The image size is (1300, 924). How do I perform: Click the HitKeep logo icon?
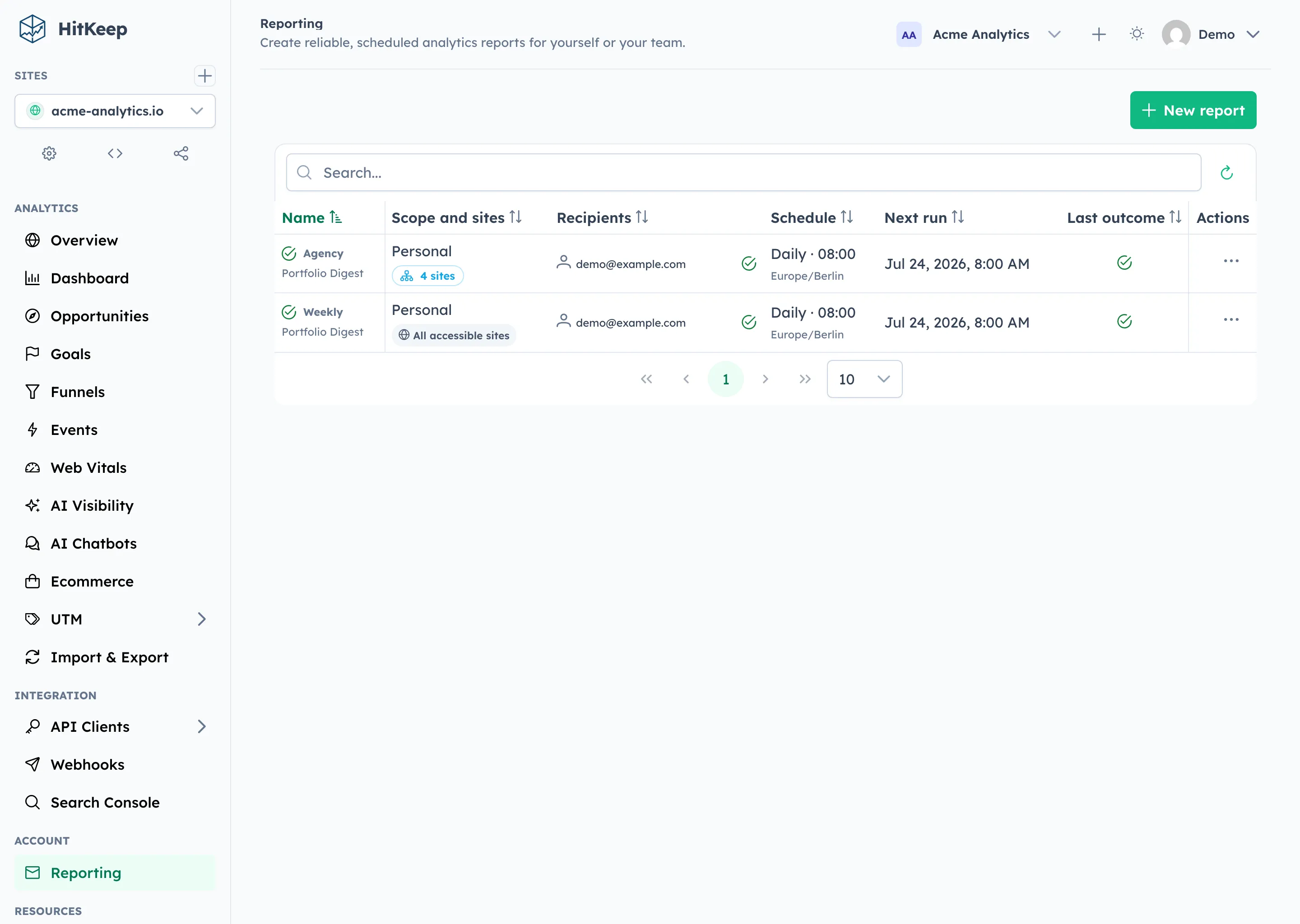[32, 28]
